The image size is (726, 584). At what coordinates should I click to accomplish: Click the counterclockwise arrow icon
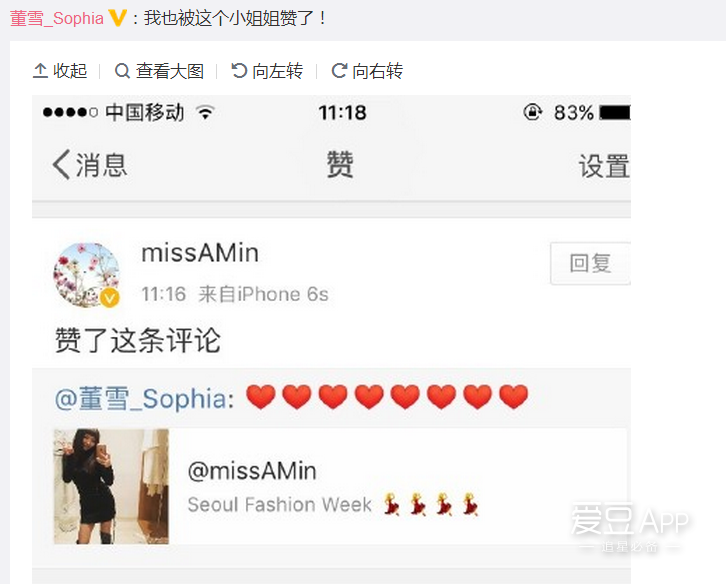(x=239, y=71)
